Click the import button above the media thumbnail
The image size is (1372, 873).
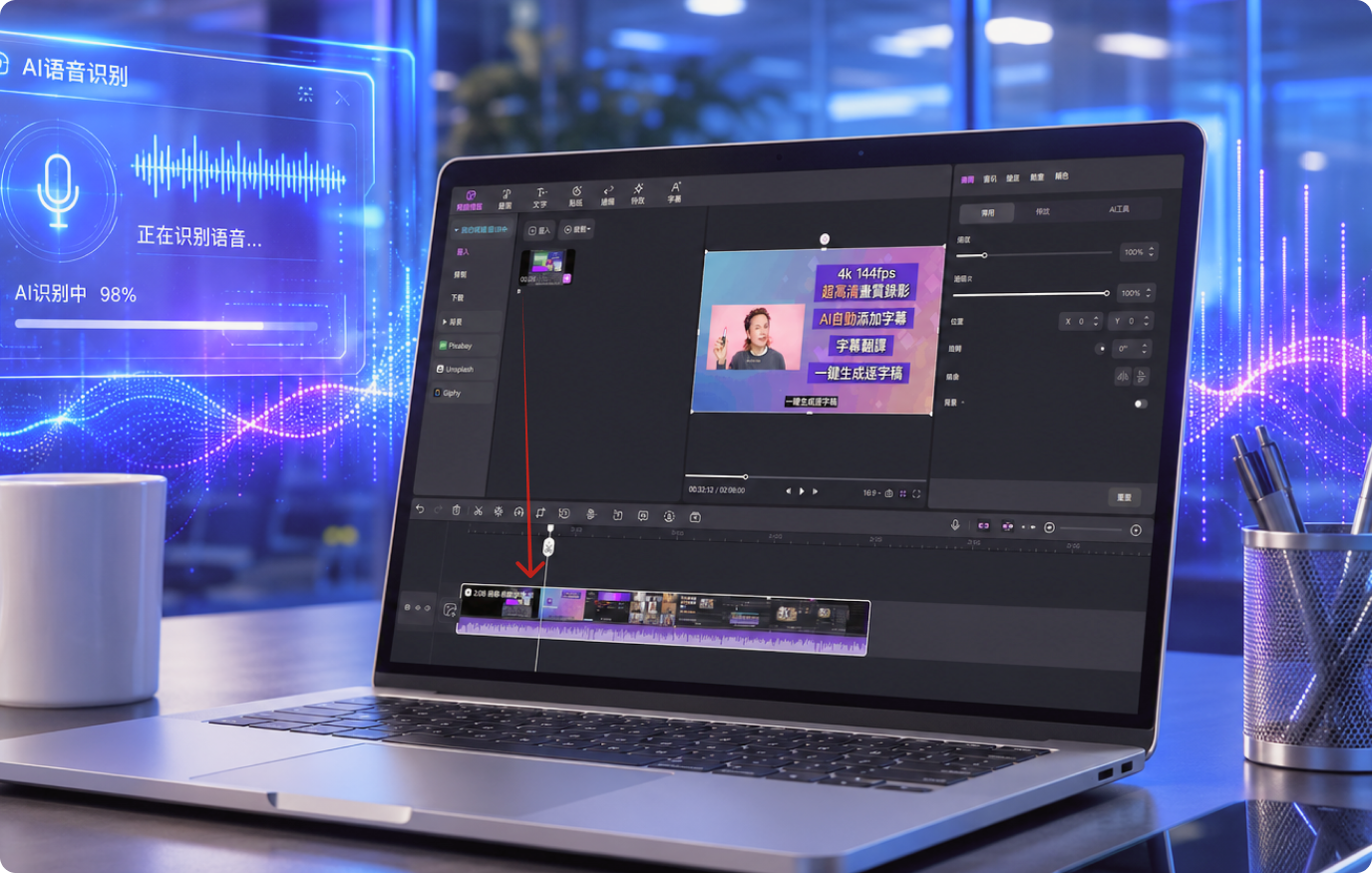(540, 230)
